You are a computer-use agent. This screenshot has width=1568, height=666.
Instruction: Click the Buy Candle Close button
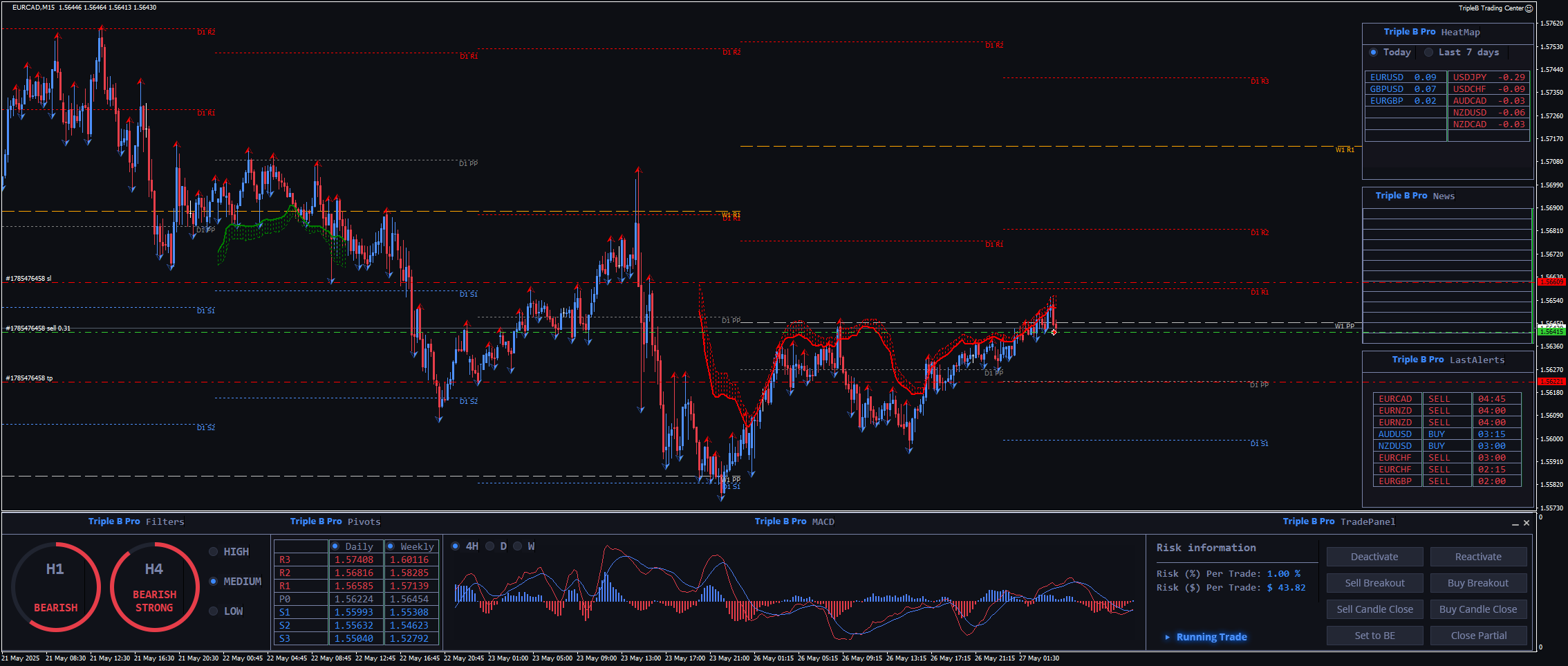(x=1478, y=609)
